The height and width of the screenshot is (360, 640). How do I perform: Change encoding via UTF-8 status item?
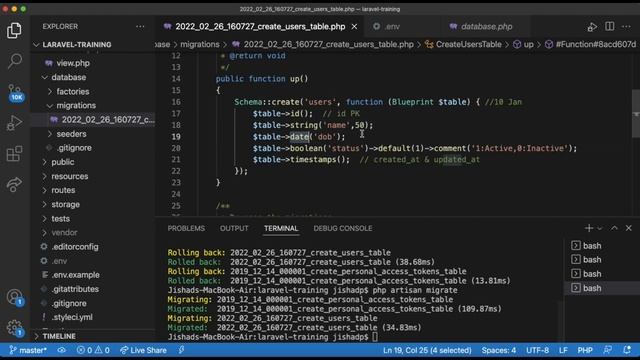tap(537, 350)
